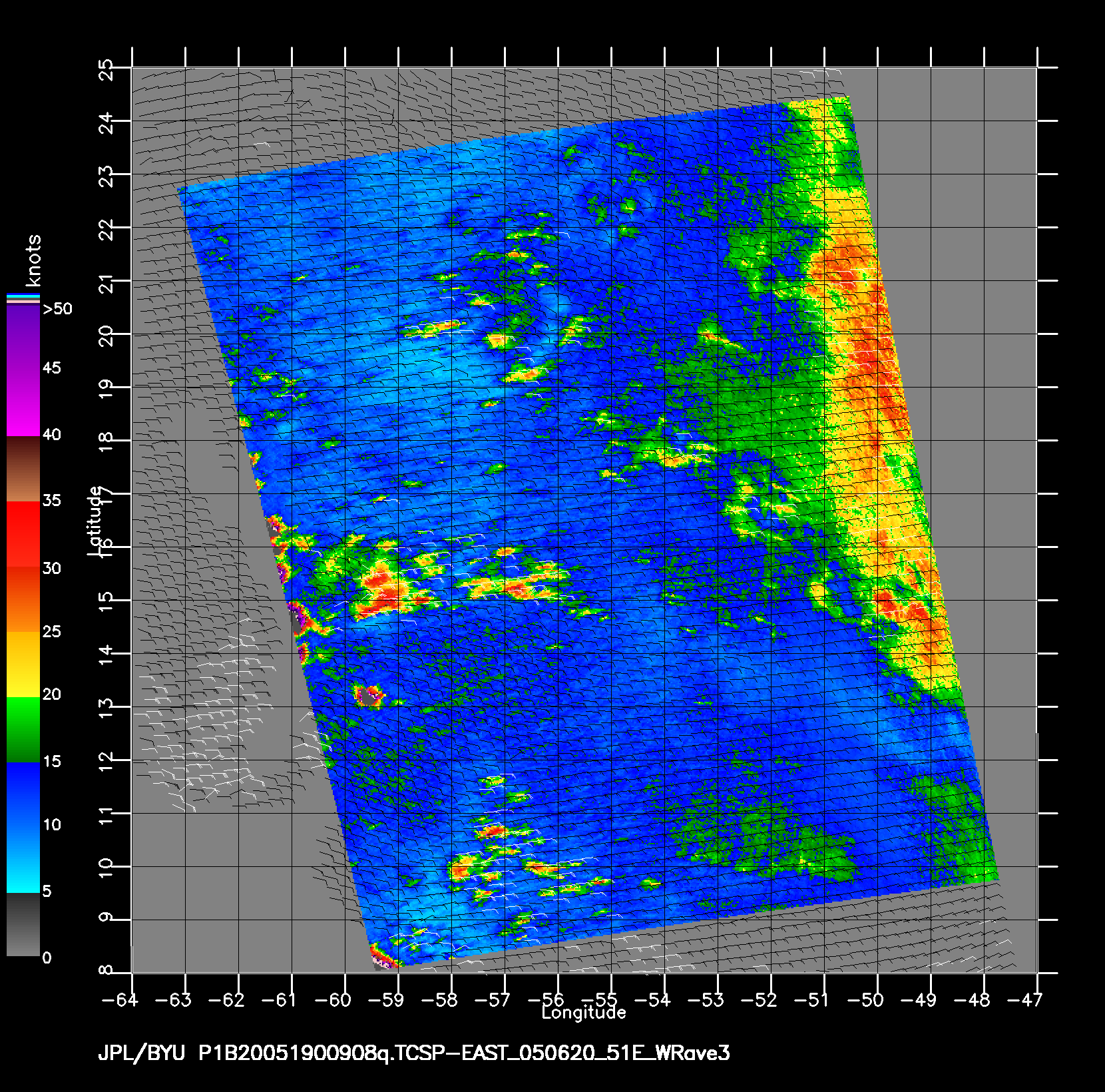Viewport: 1105px width, 1092px height.
Task: Click latitude tick label '19'
Action: (x=107, y=389)
